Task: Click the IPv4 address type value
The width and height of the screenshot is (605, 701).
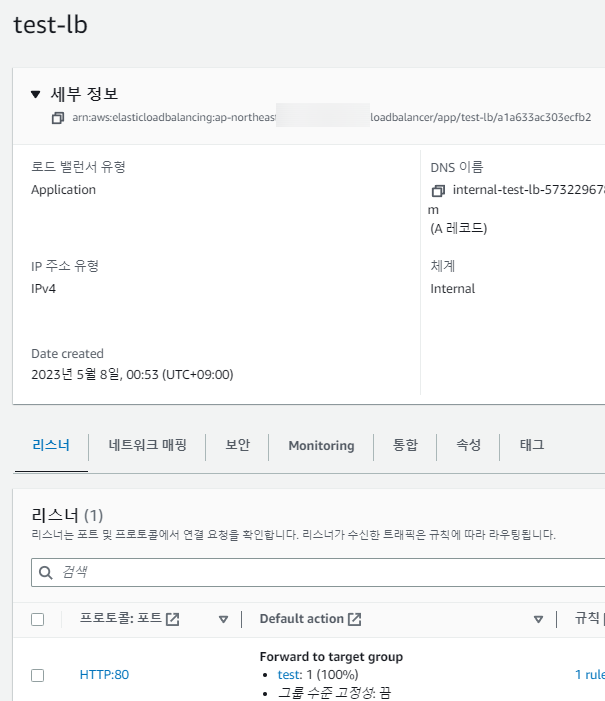Action: tap(43, 289)
